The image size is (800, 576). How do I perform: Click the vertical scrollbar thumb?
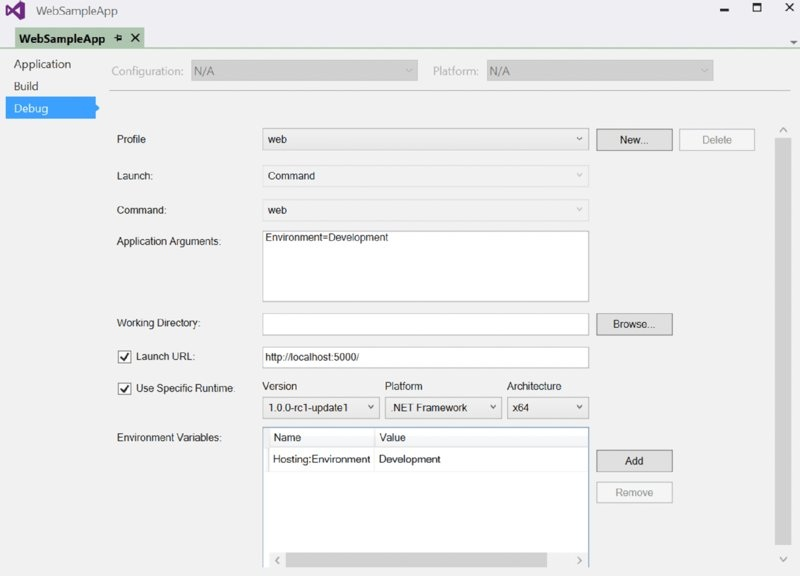pyautogui.click(x=783, y=342)
